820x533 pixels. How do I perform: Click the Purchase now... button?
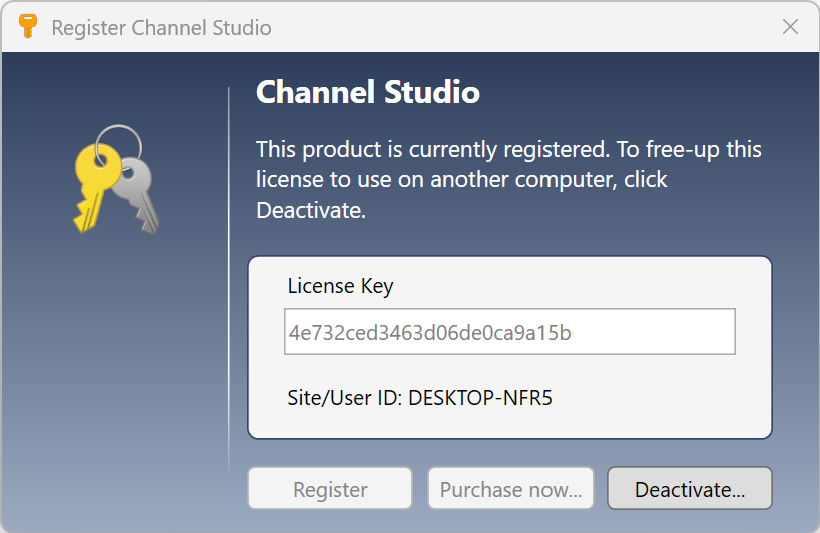[x=511, y=489]
